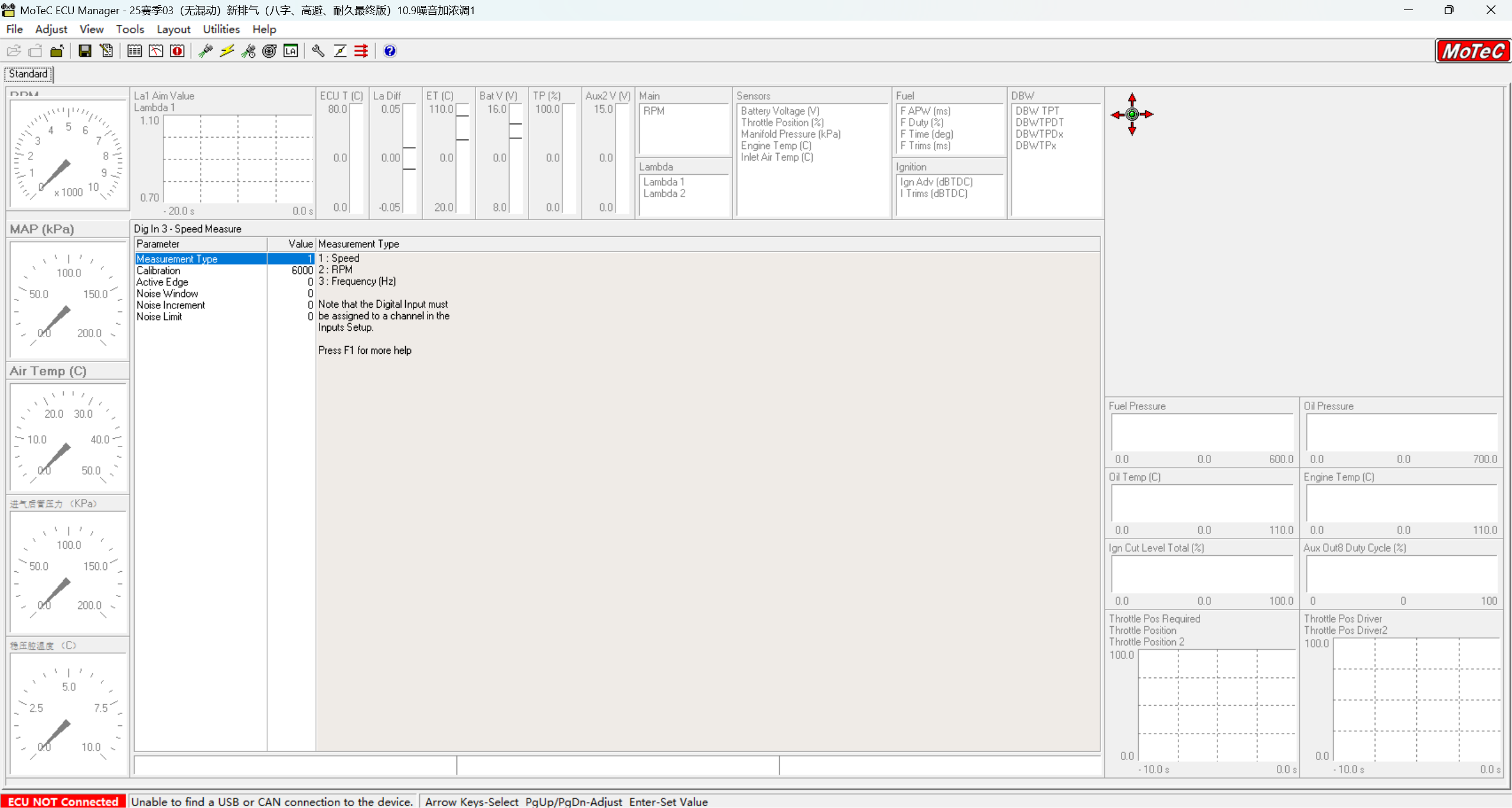The width and height of the screenshot is (1512, 808).
Task: Open ignition table via lightning bolt icon
Action: [227, 51]
